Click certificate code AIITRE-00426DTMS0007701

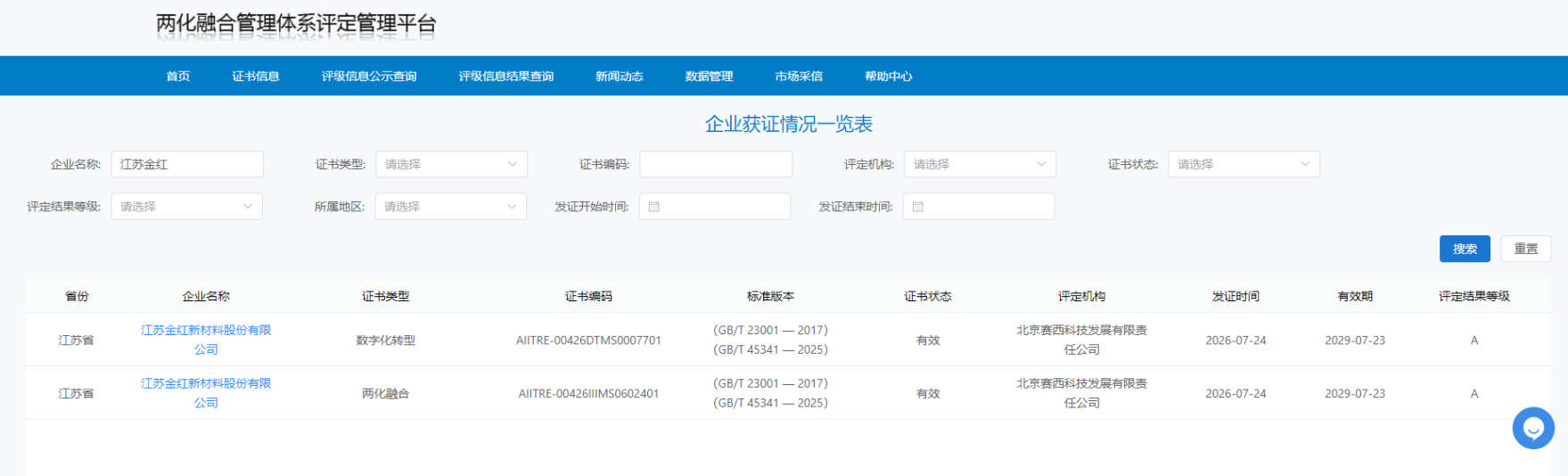click(x=588, y=340)
